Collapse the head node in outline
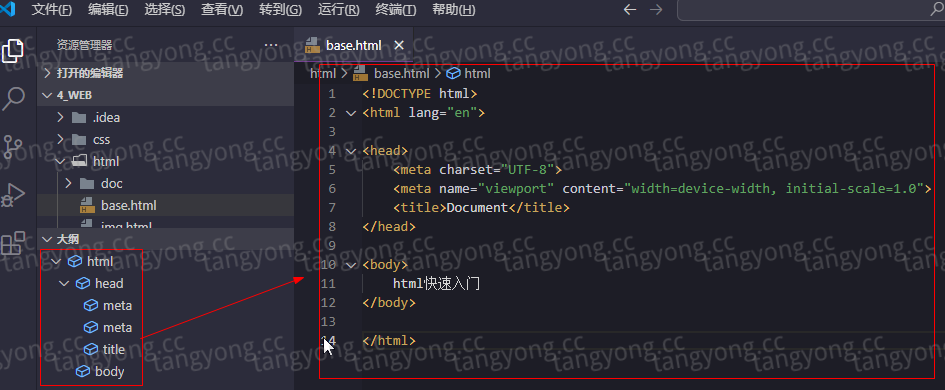 pyautogui.click(x=64, y=283)
